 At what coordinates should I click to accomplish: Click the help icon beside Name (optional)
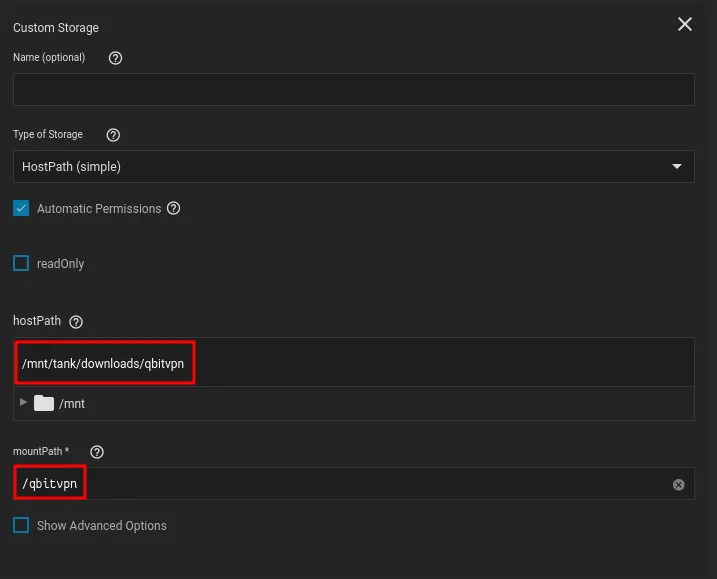[115, 58]
